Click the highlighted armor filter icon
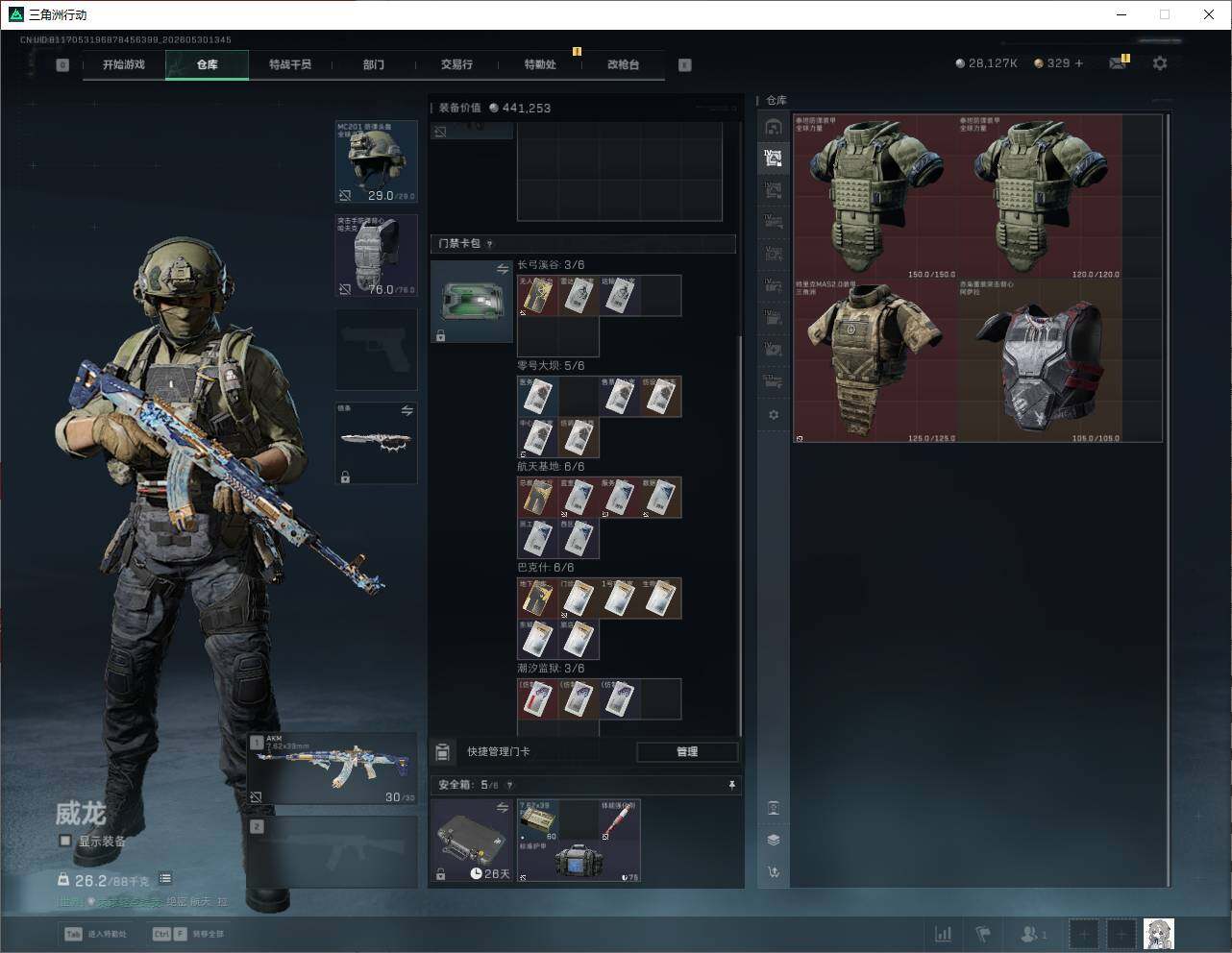The image size is (1232, 953). [x=774, y=159]
